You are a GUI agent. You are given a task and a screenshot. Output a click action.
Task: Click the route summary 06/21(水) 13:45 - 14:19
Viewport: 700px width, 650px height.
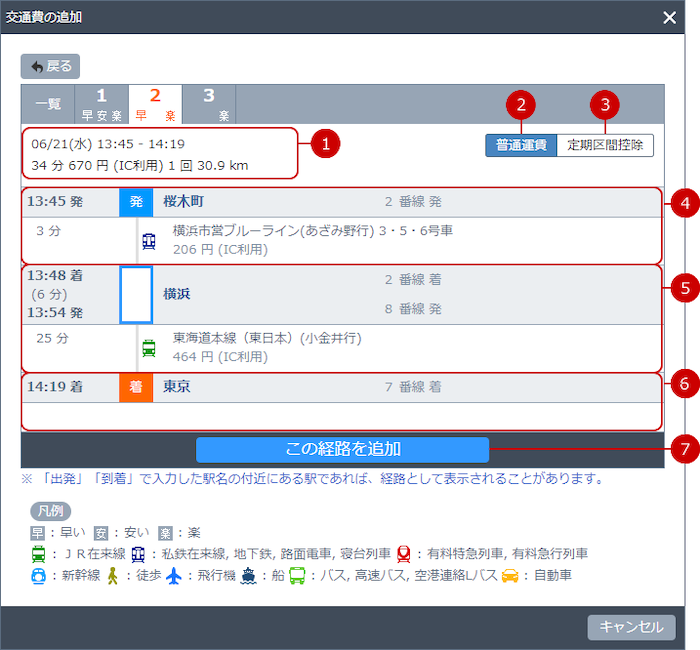(108, 144)
